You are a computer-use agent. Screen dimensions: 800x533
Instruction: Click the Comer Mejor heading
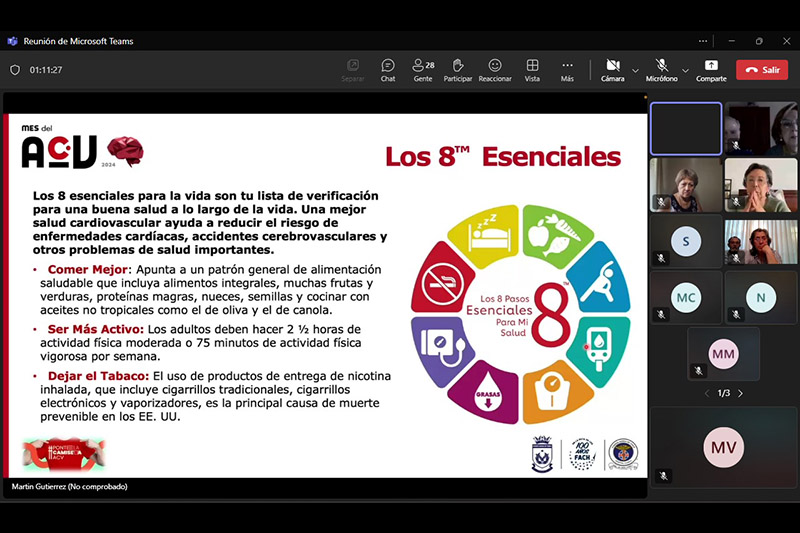click(x=90, y=269)
